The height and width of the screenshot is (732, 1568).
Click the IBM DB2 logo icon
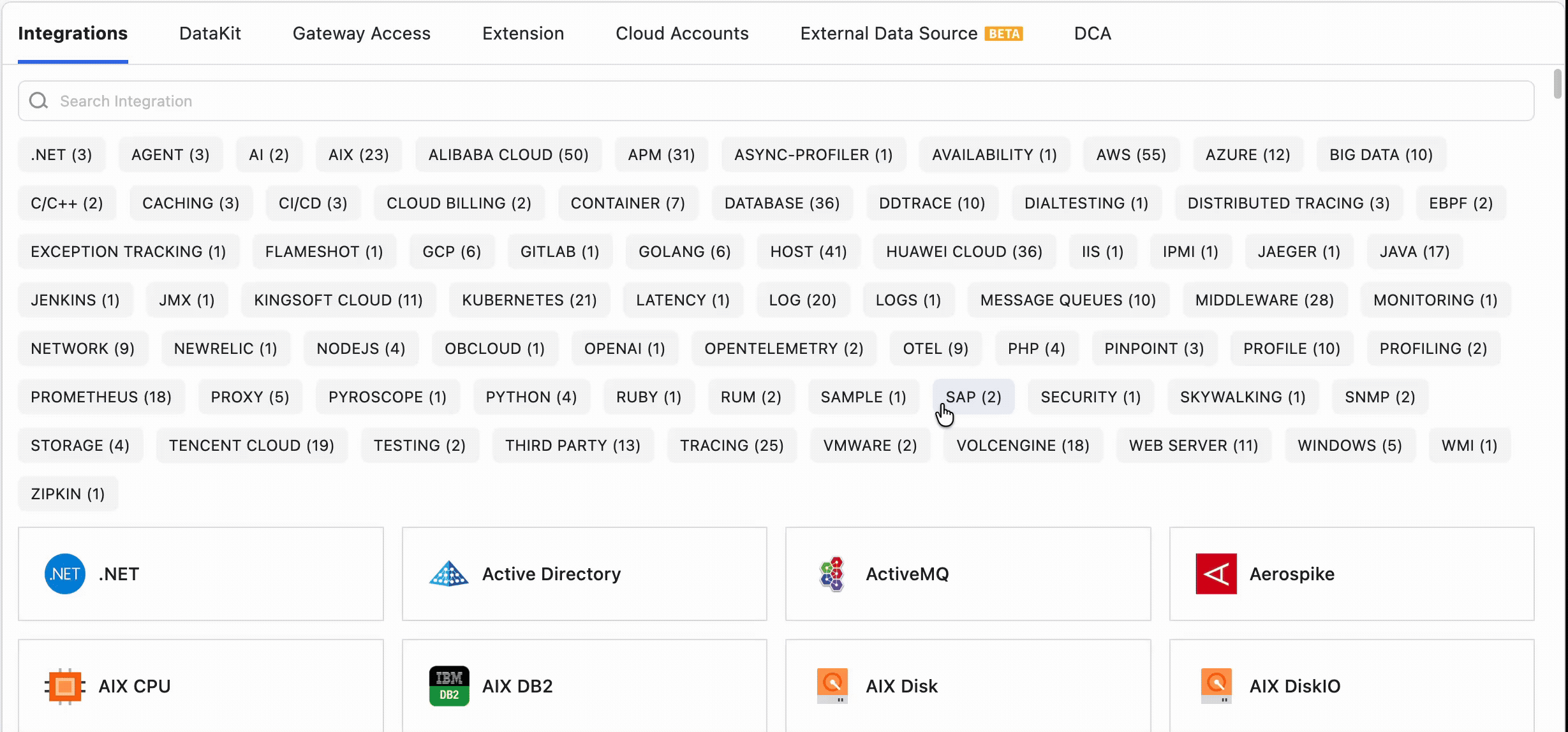pos(449,686)
